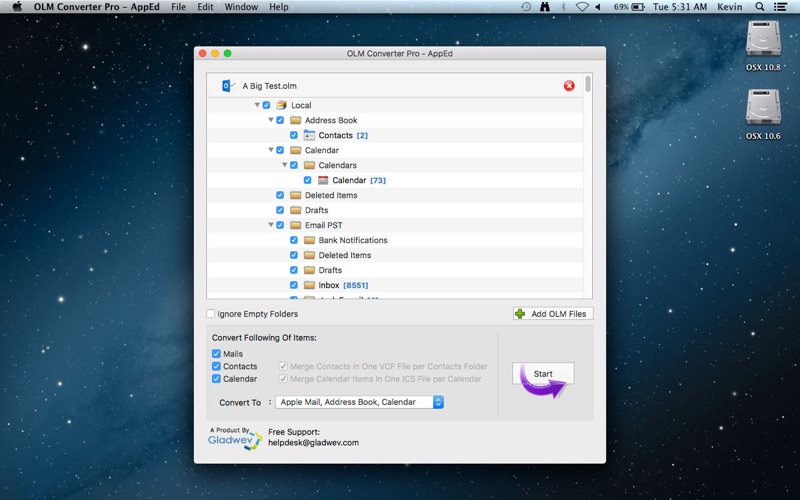Click the Start button

click(543, 374)
